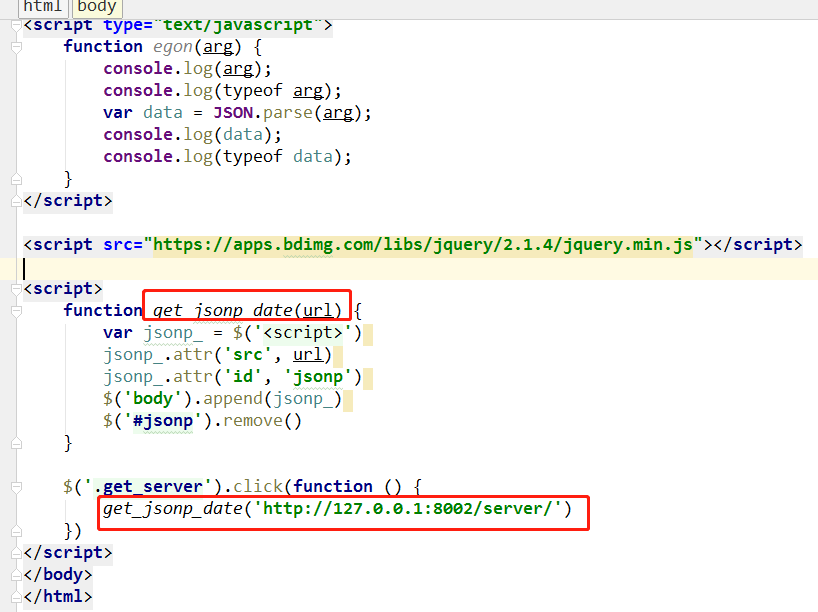Click on JSON.parse(arg) call
The height and width of the screenshot is (612, 818).
click(287, 113)
